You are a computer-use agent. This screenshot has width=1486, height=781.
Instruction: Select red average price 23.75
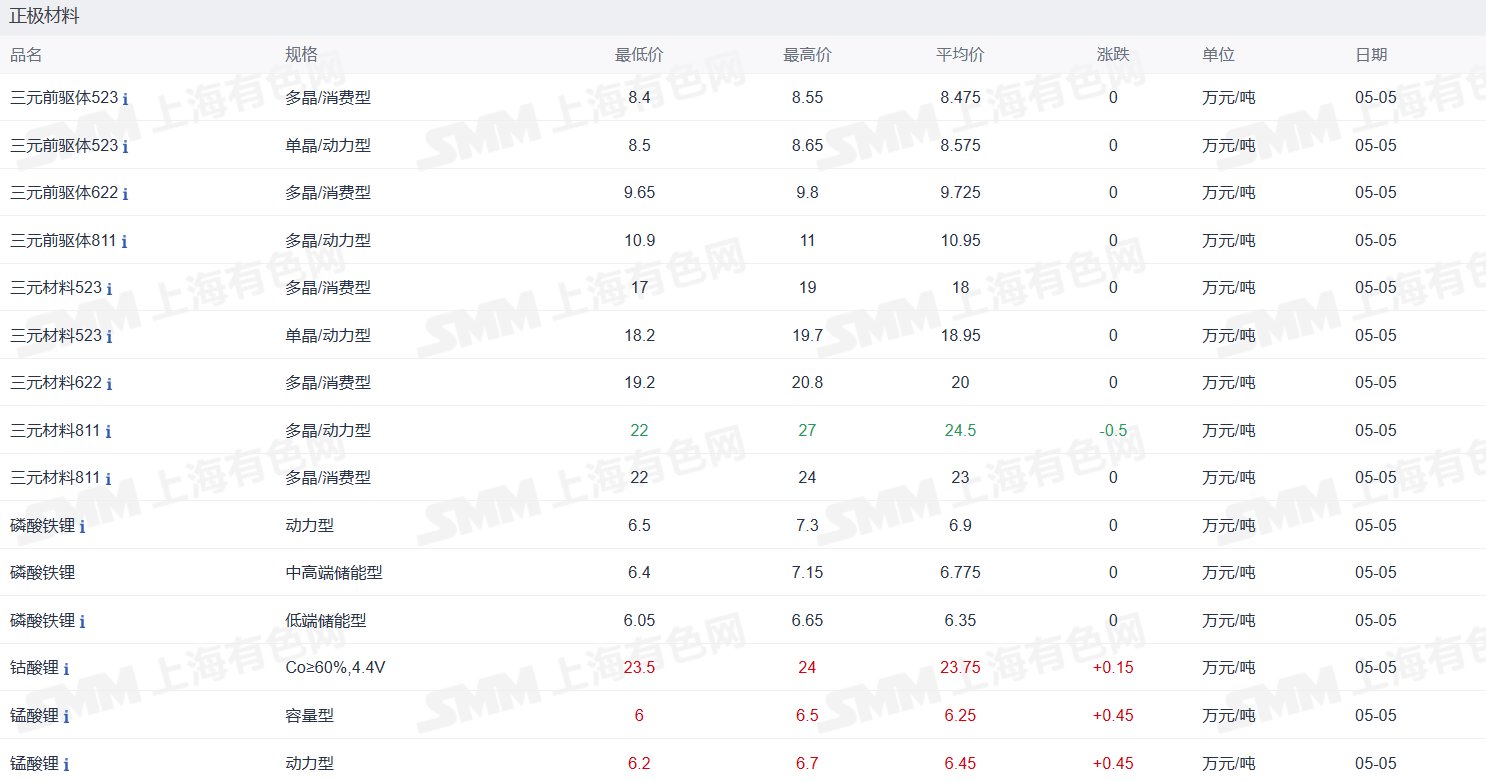point(960,668)
